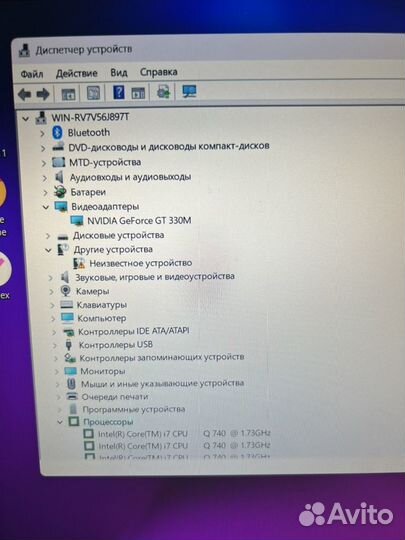This screenshot has height=540, width=405.
Task: Select the WIN-RV7V56J897T computer name
Action: (90, 117)
